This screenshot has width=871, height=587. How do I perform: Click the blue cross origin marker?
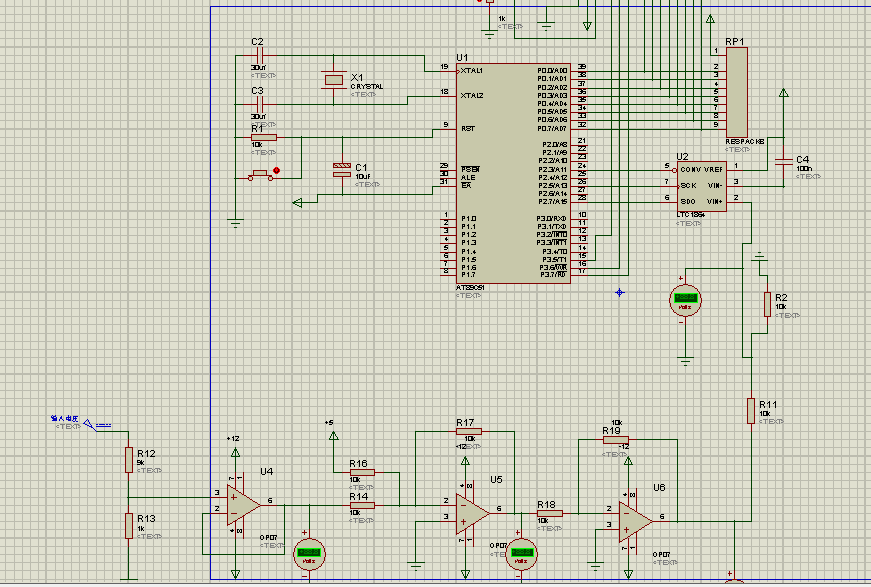(x=620, y=292)
